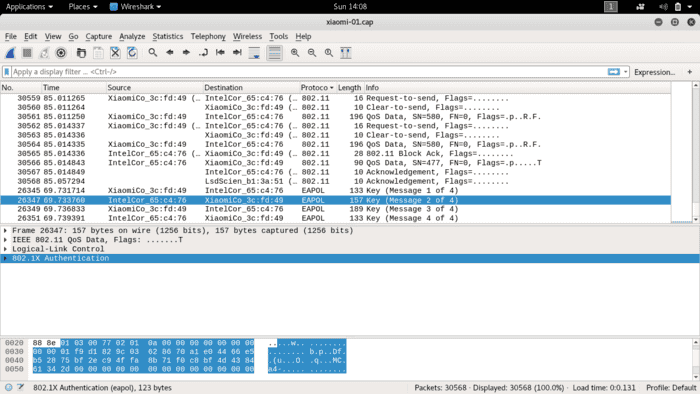
Task: Open the Wireless menu
Action: pos(247,37)
